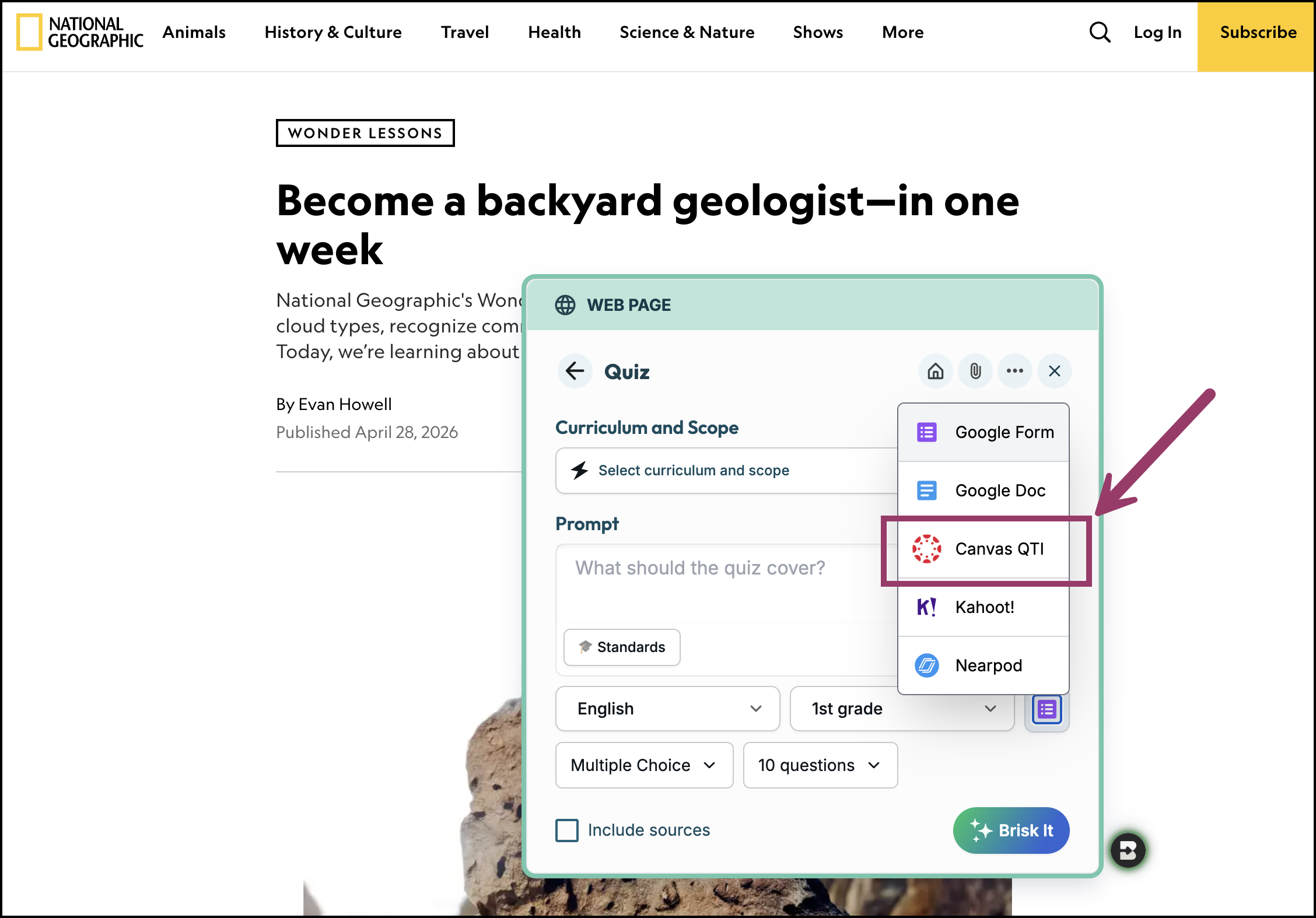Viewport: 1316px width, 918px height.
Task: Open the 1st grade level dropdown
Action: pos(902,709)
